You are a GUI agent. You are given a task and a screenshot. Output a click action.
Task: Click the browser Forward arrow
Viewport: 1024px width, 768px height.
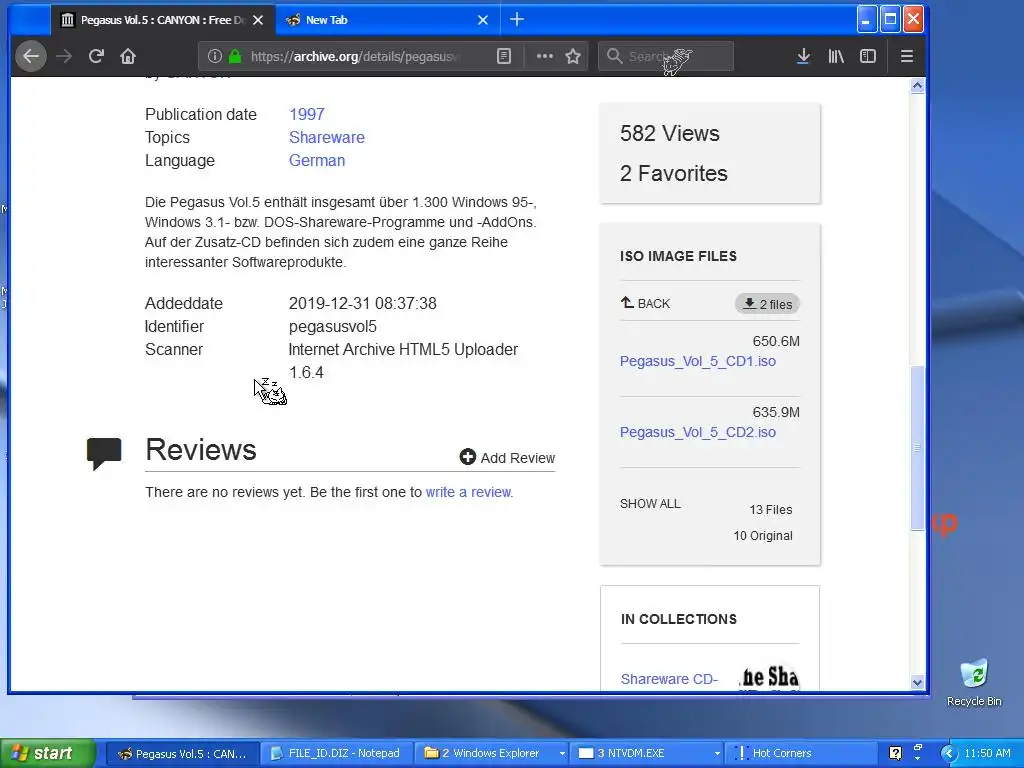pyautogui.click(x=64, y=56)
